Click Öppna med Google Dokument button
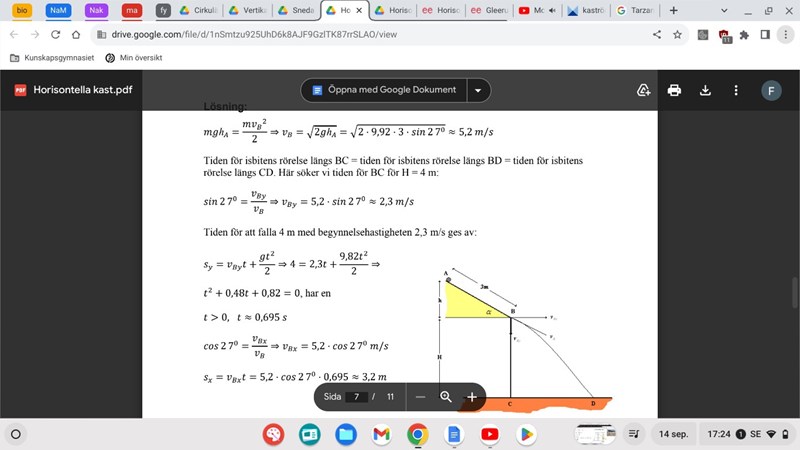 (384, 90)
